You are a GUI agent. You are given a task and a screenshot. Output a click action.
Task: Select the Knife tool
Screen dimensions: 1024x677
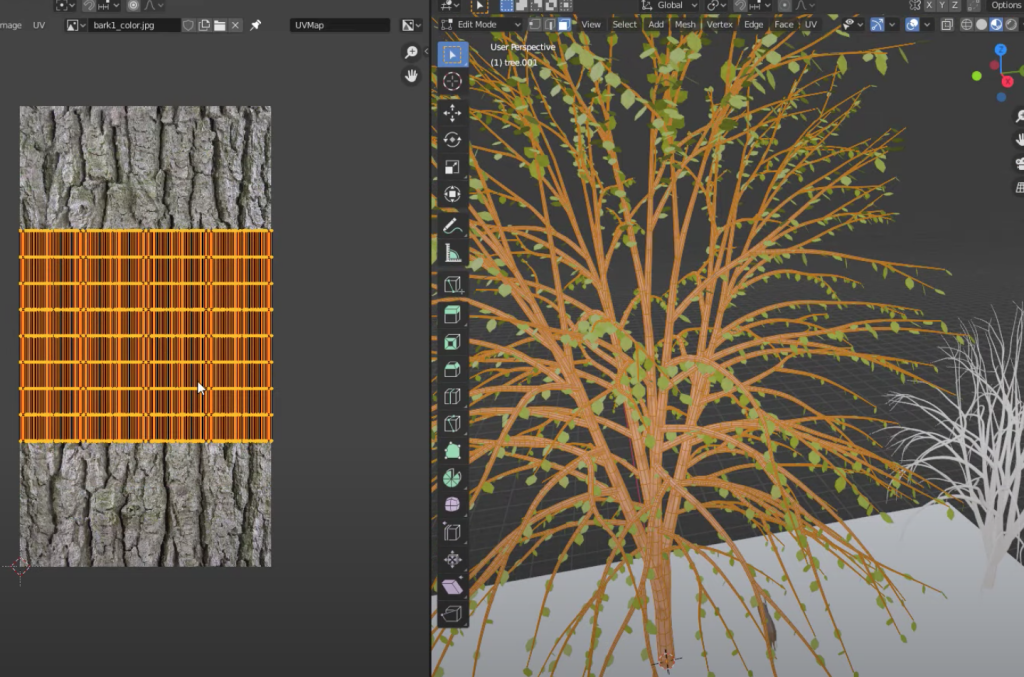452,424
